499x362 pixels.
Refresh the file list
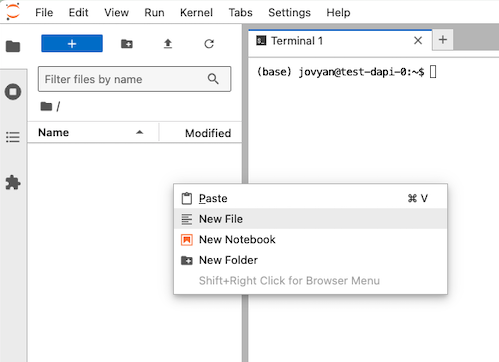click(x=209, y=44)
